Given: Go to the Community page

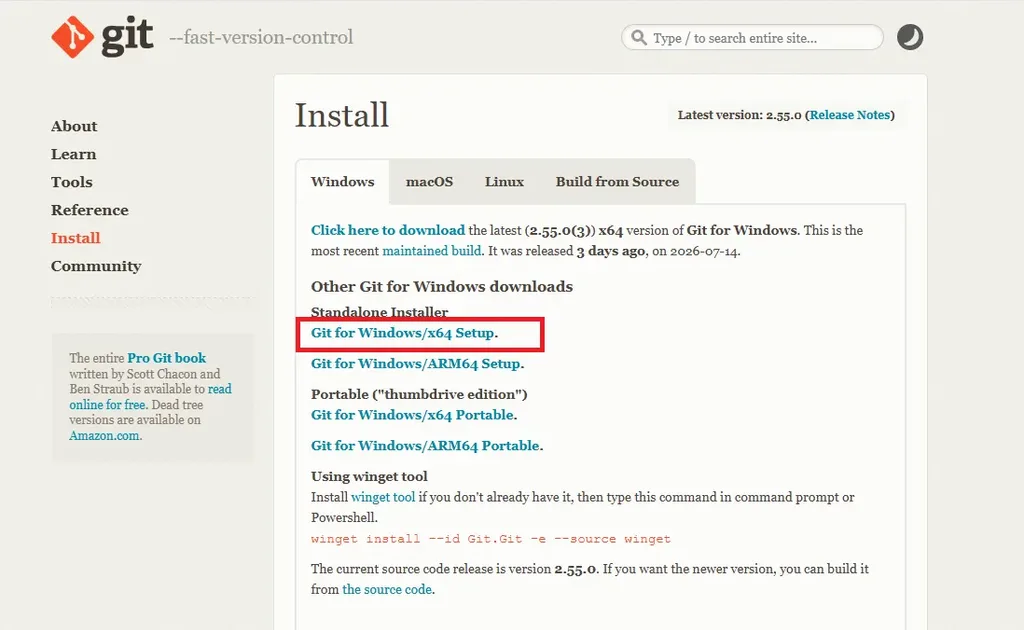Looking at the screenshot, I should click(x=96, y=266).
